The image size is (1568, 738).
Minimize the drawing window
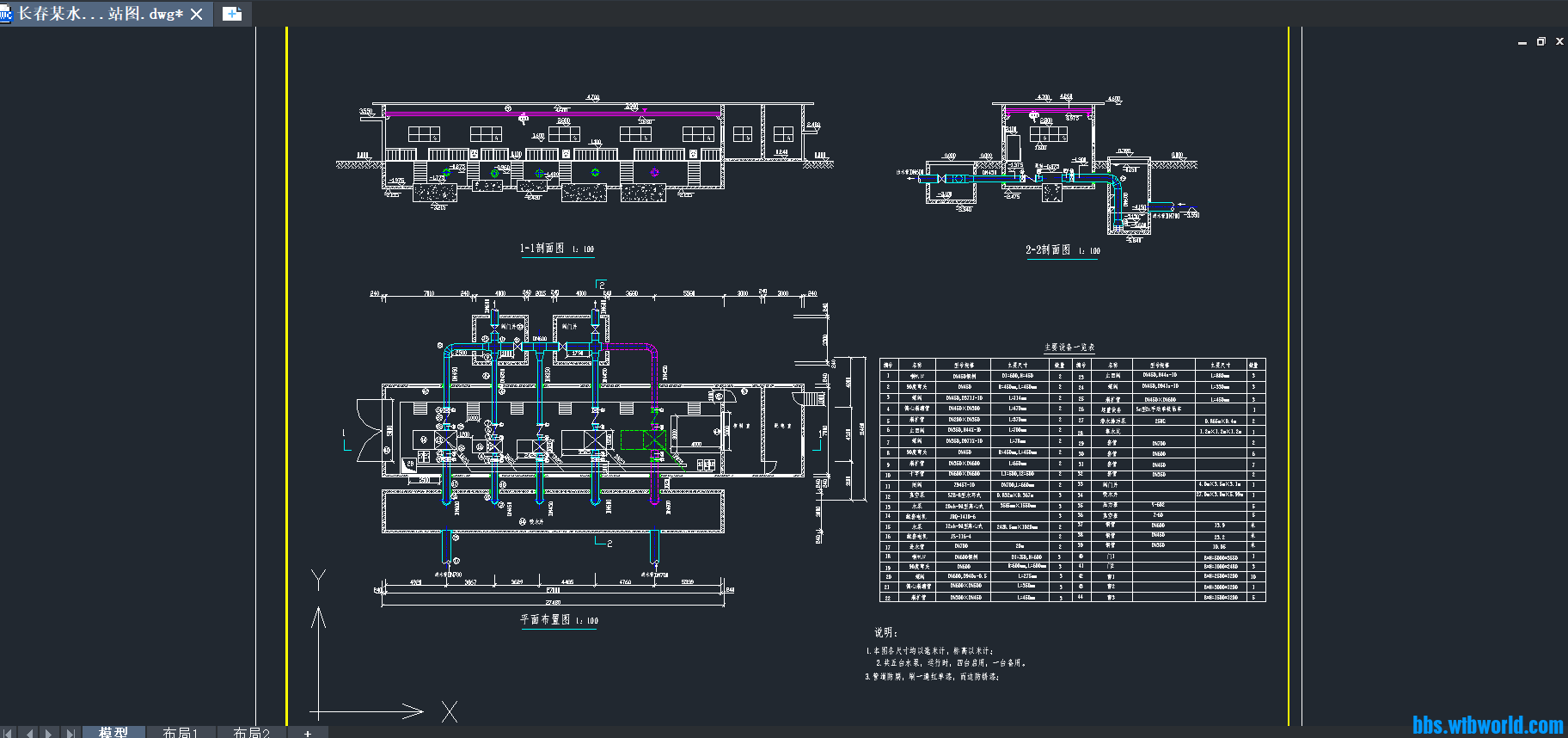[x=1522, y=41]
